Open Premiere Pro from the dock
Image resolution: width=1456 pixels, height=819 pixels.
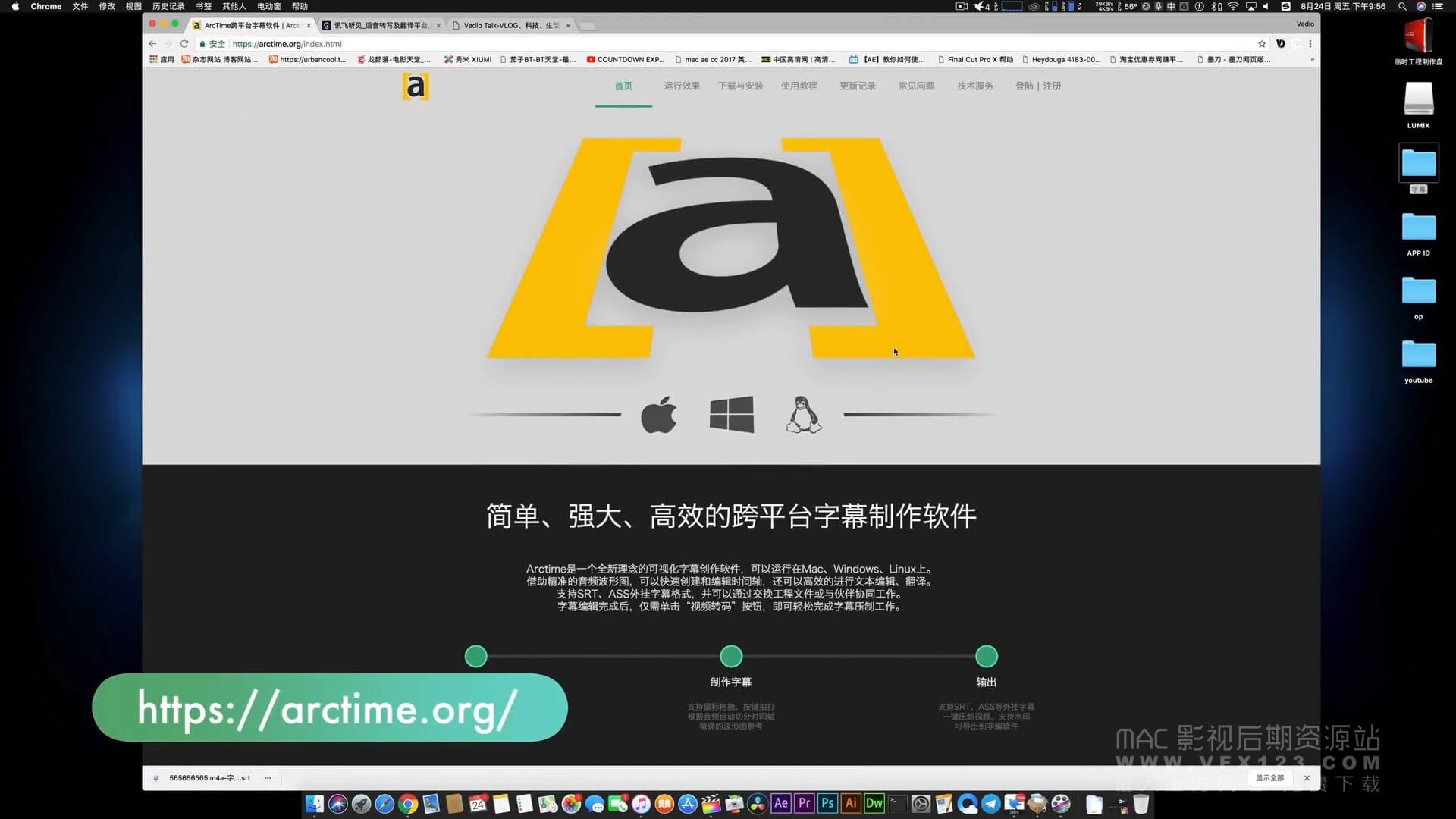pos(805,804)
